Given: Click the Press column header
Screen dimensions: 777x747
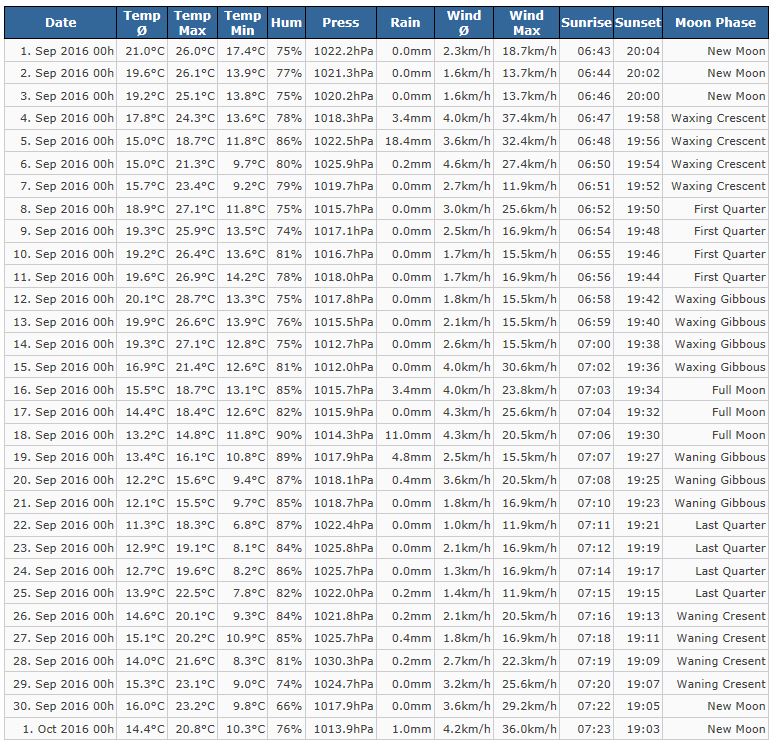Looking at the screenshot, I should 341,23.
